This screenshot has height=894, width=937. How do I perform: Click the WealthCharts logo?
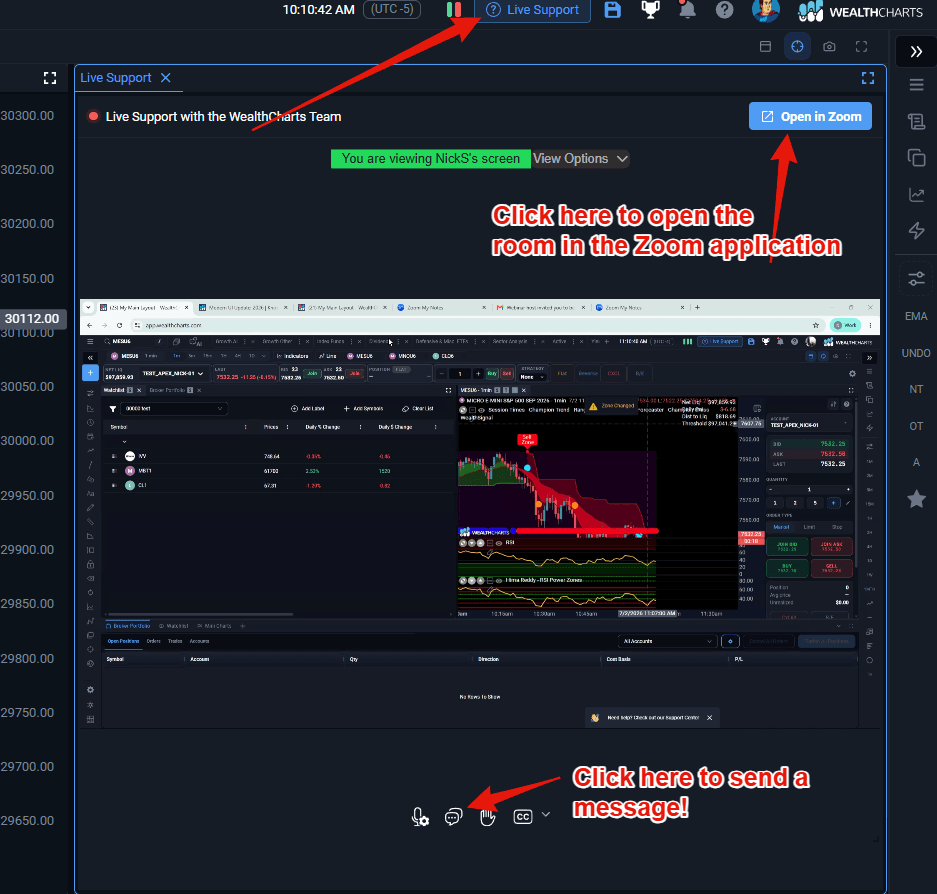861,11
